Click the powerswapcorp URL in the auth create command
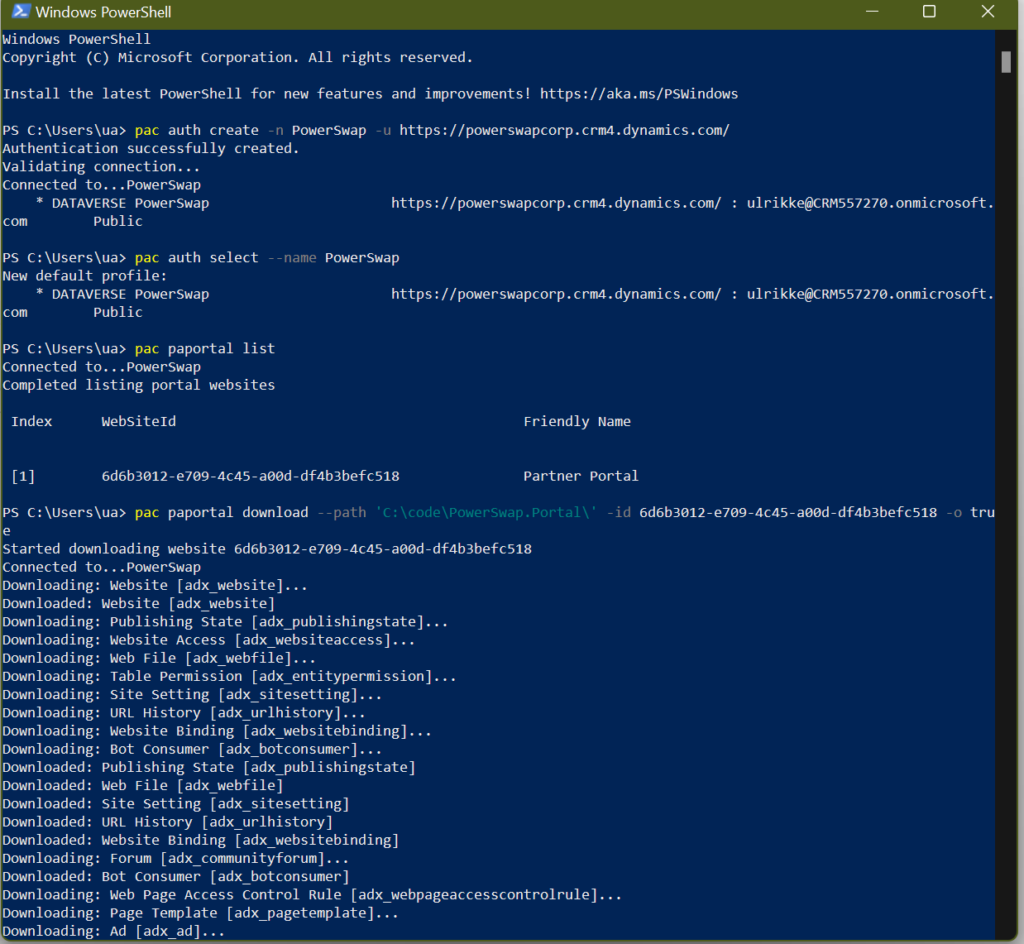The width and height of the screenshot is (1024, 944). click(x=564, y=131)
